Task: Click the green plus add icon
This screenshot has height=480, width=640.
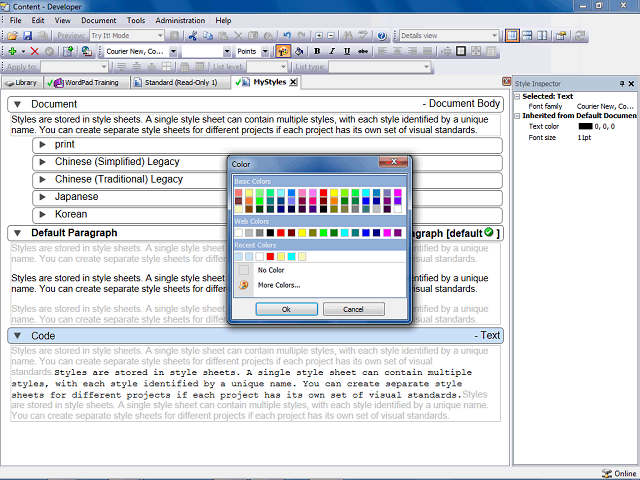Action: (12, 51)
